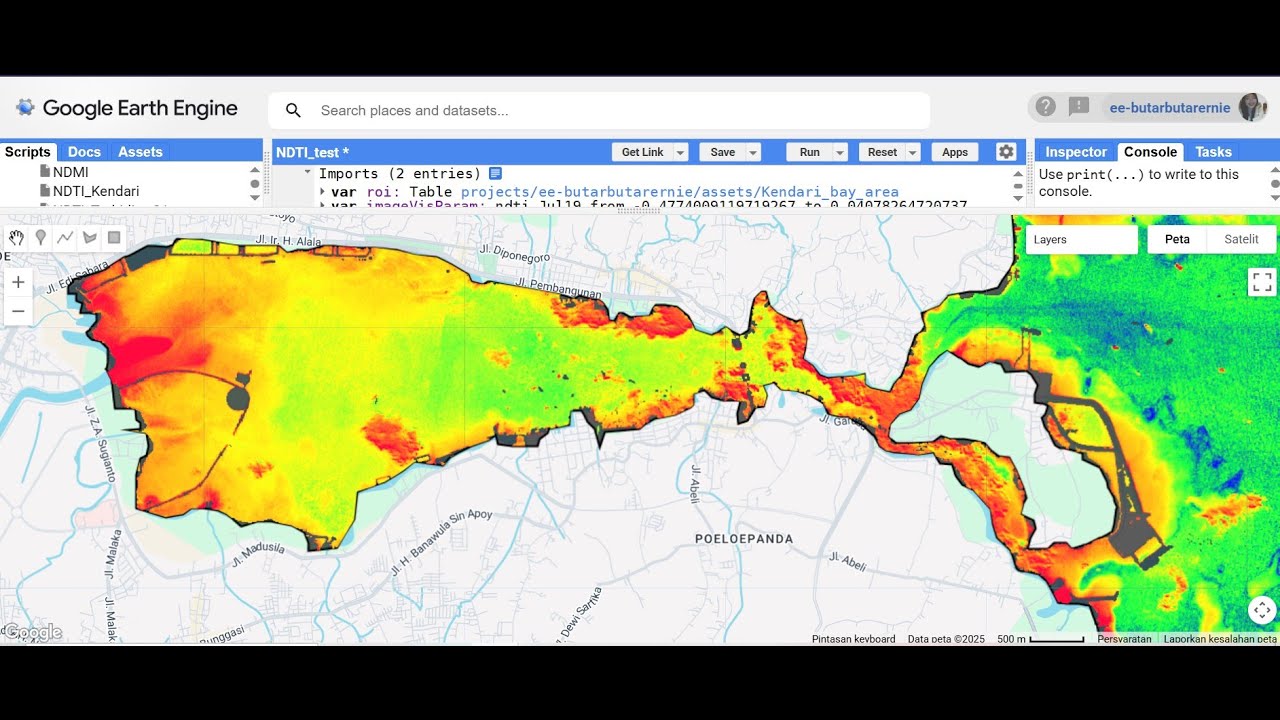
Task: Switch to the Scripts tab
Action: tap(28, 152)
